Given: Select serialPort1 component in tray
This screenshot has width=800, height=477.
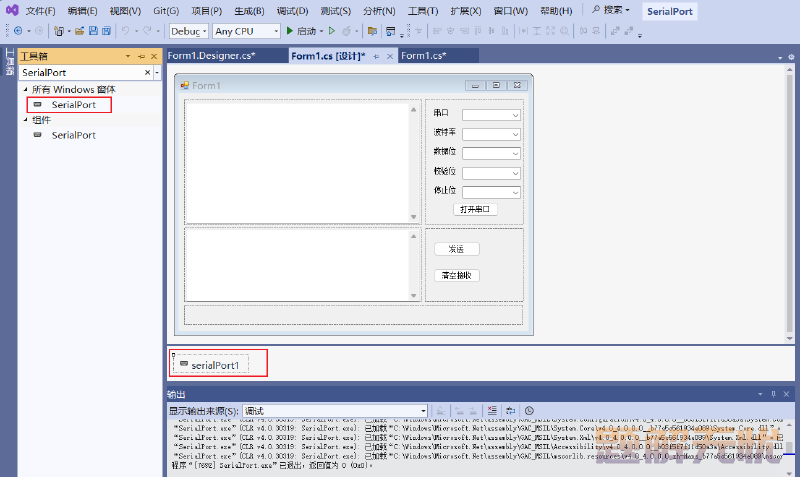Looking at the screenshot, I should tap(211, 364).
